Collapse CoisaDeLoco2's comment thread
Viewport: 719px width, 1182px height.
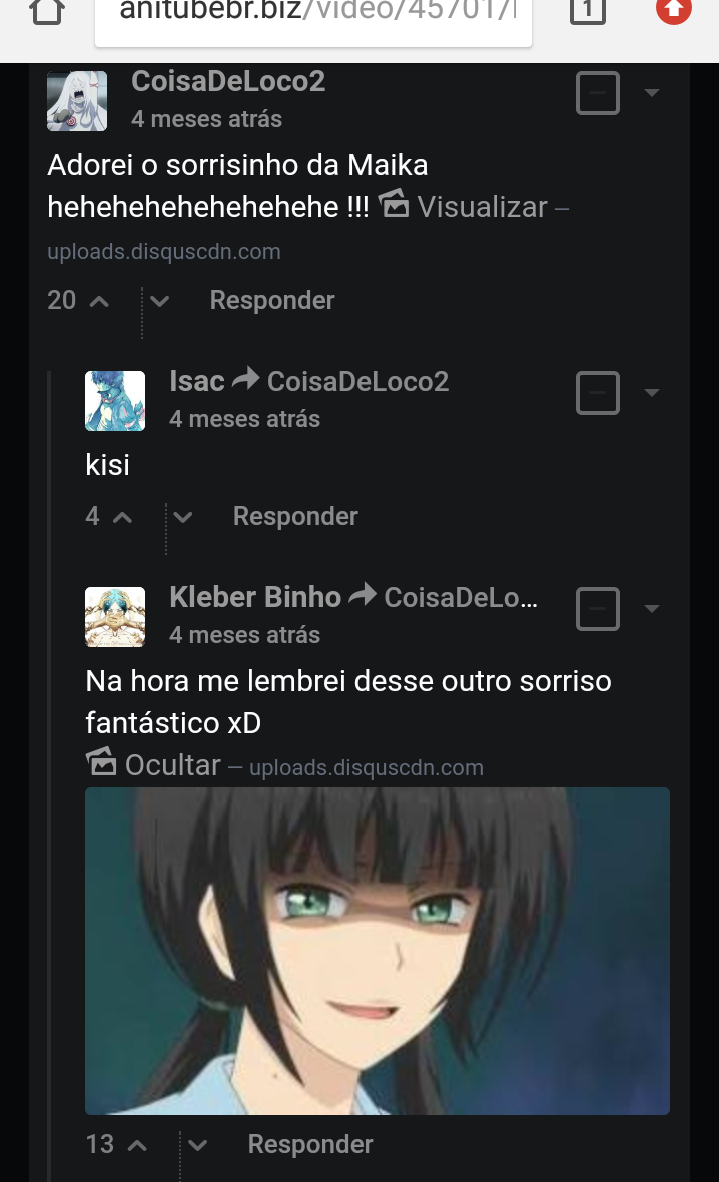tap(598, 94)
